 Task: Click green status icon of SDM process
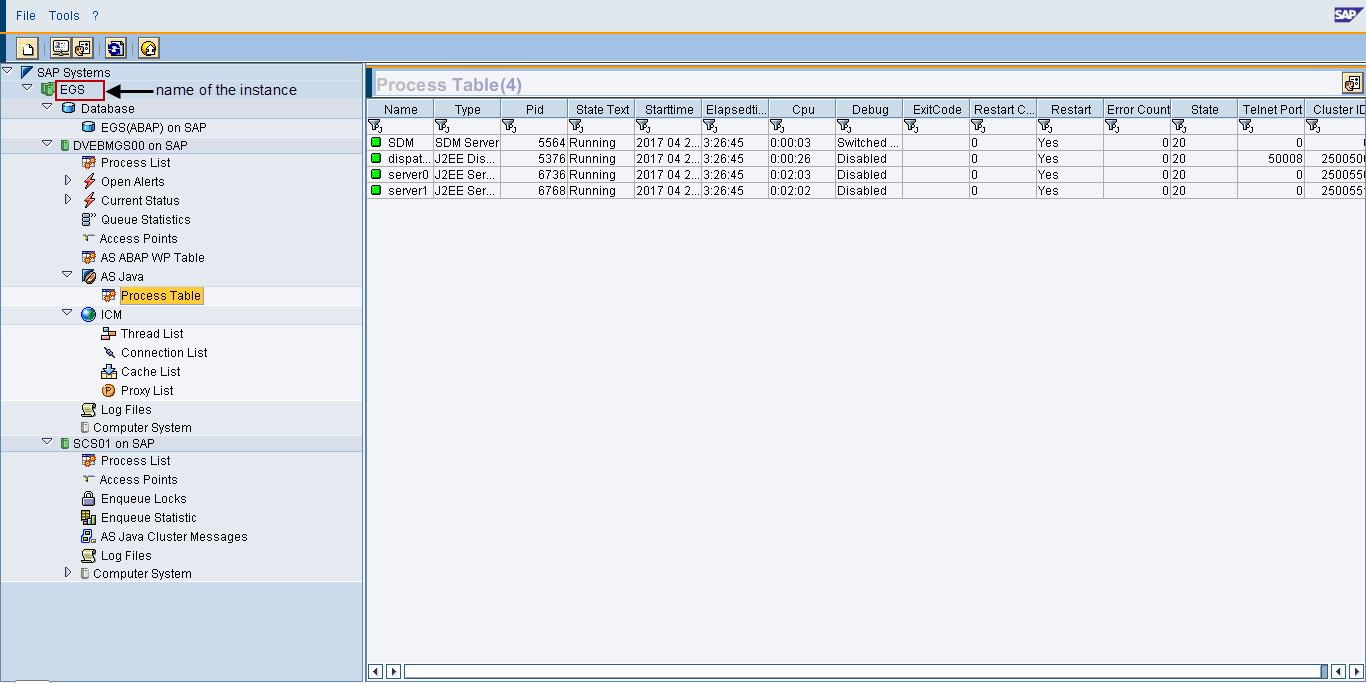click(376, 143)
